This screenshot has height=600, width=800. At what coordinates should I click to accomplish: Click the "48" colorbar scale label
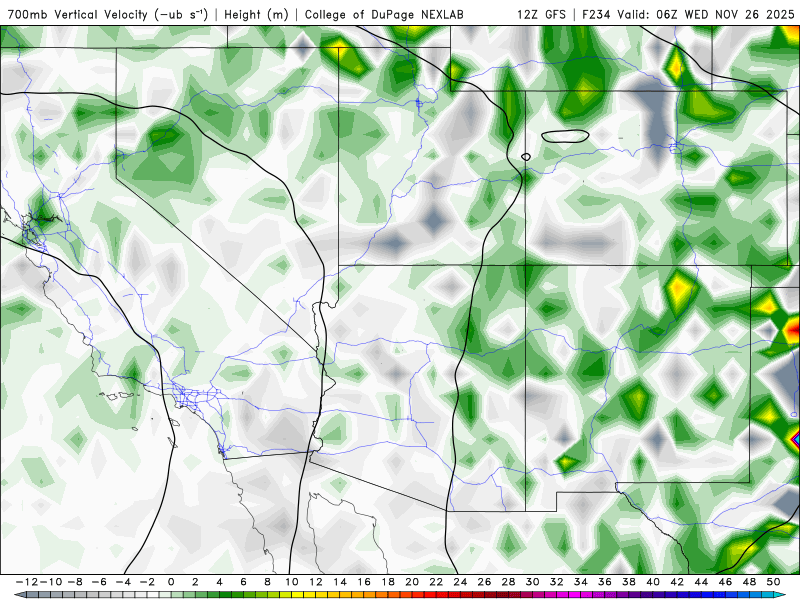click(749, 582)
